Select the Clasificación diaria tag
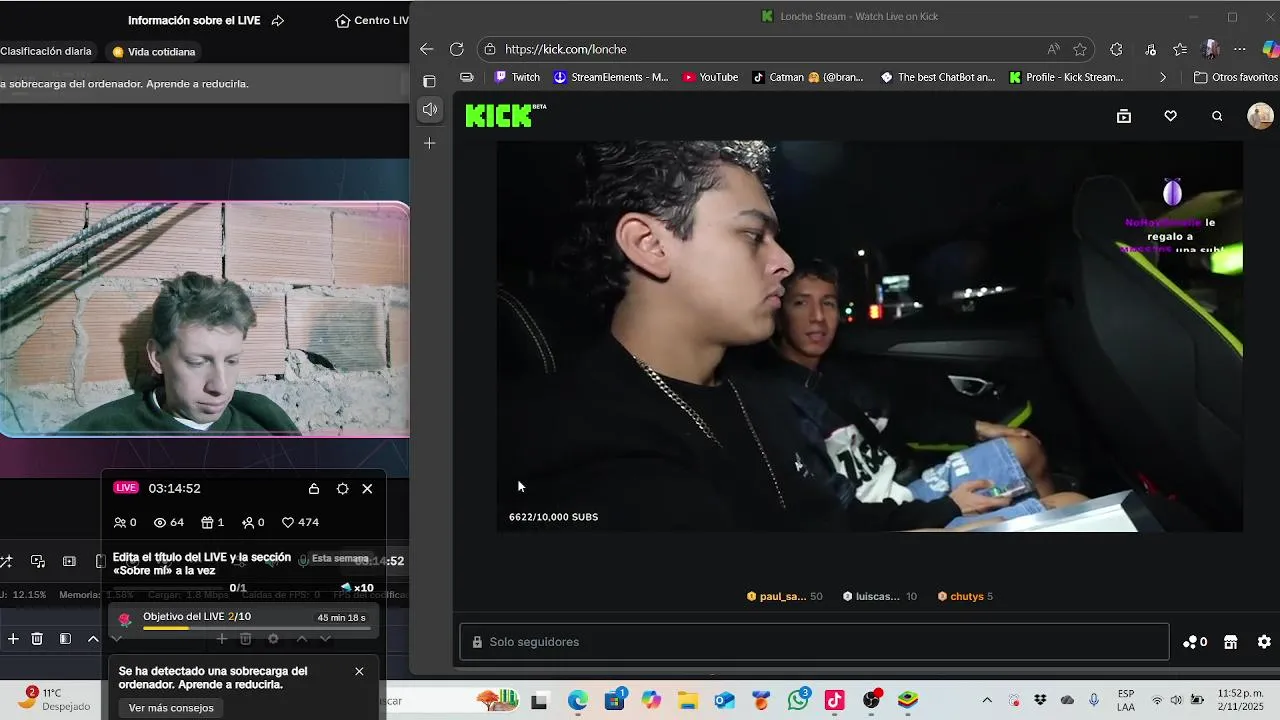The height and width of the screenshot is (720, 1280). [46, 51]
